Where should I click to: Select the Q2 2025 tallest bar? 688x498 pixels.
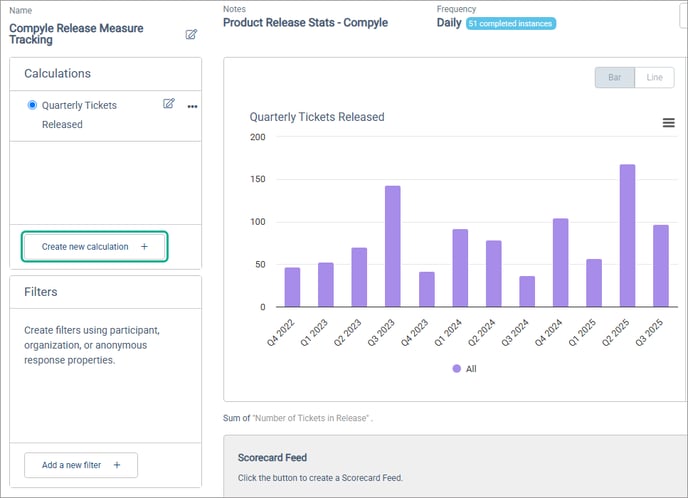point(627,236)
